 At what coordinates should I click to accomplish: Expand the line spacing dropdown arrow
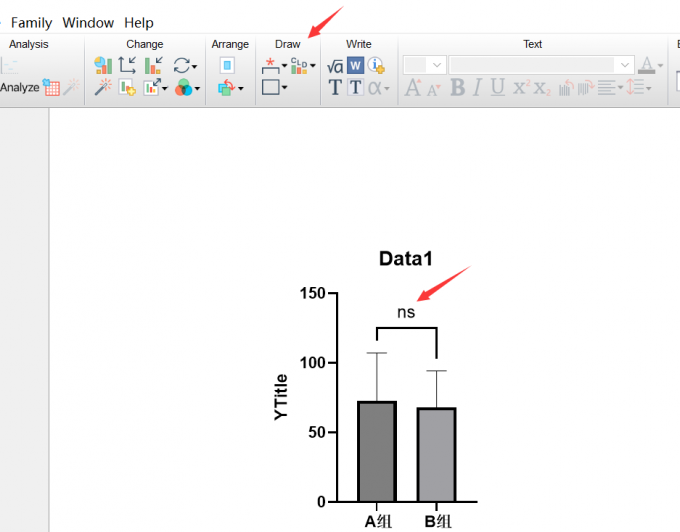click(x=648, y=88)
